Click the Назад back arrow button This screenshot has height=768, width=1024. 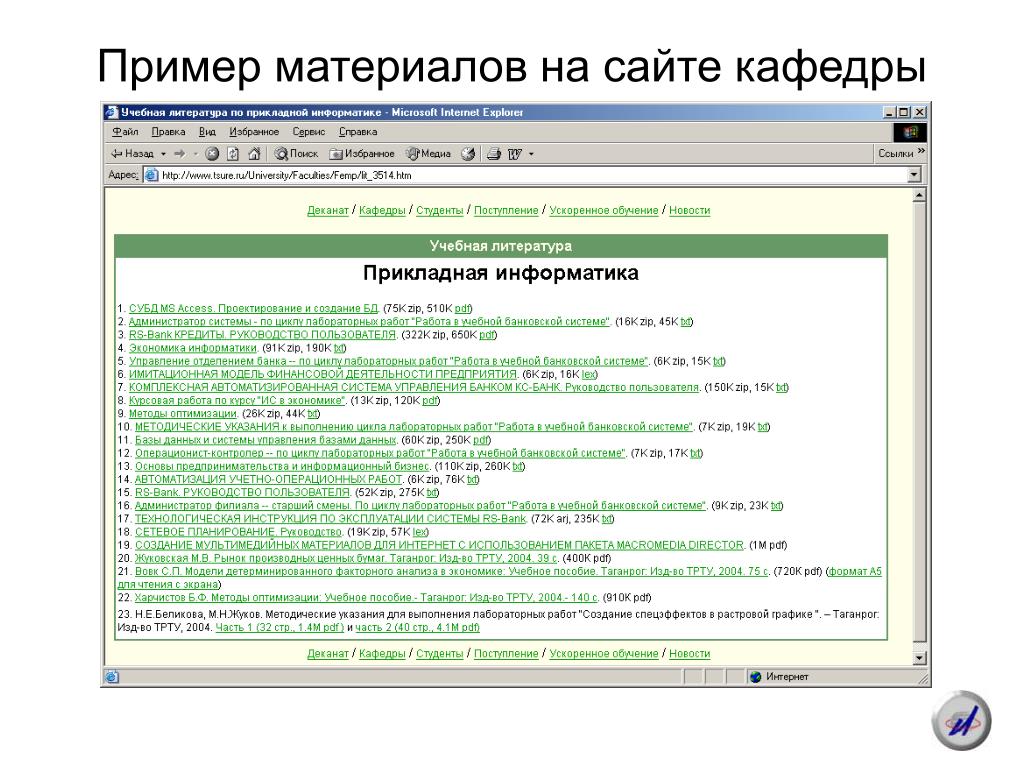point(133,153)
